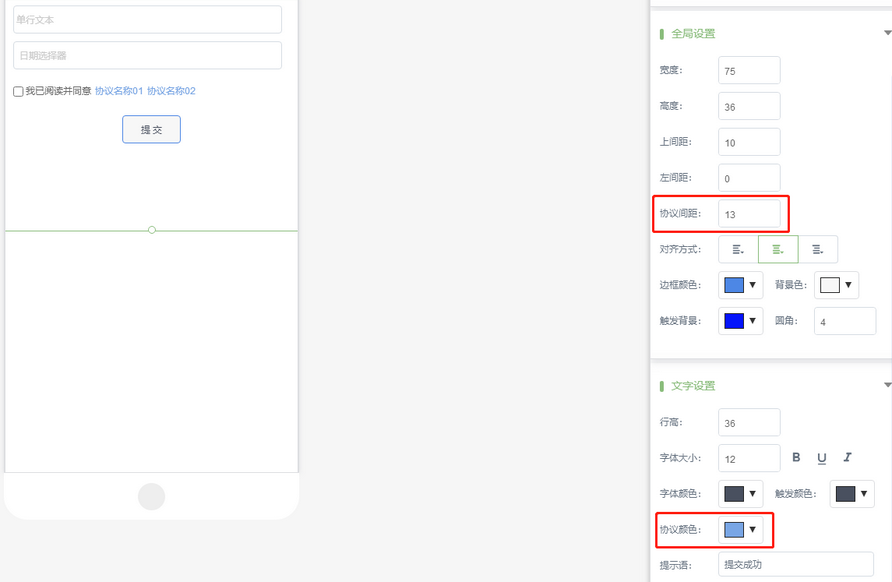Open the 协议名称02 link
This screenshot has height=582, width=892.
pos(171,91)
